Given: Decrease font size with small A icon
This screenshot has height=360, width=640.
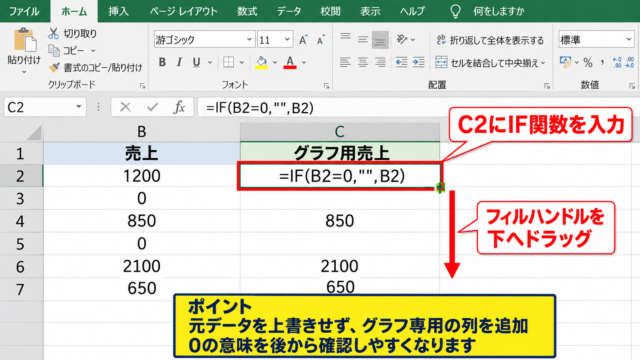Looking at the screenshot, I should click(321, 40).
